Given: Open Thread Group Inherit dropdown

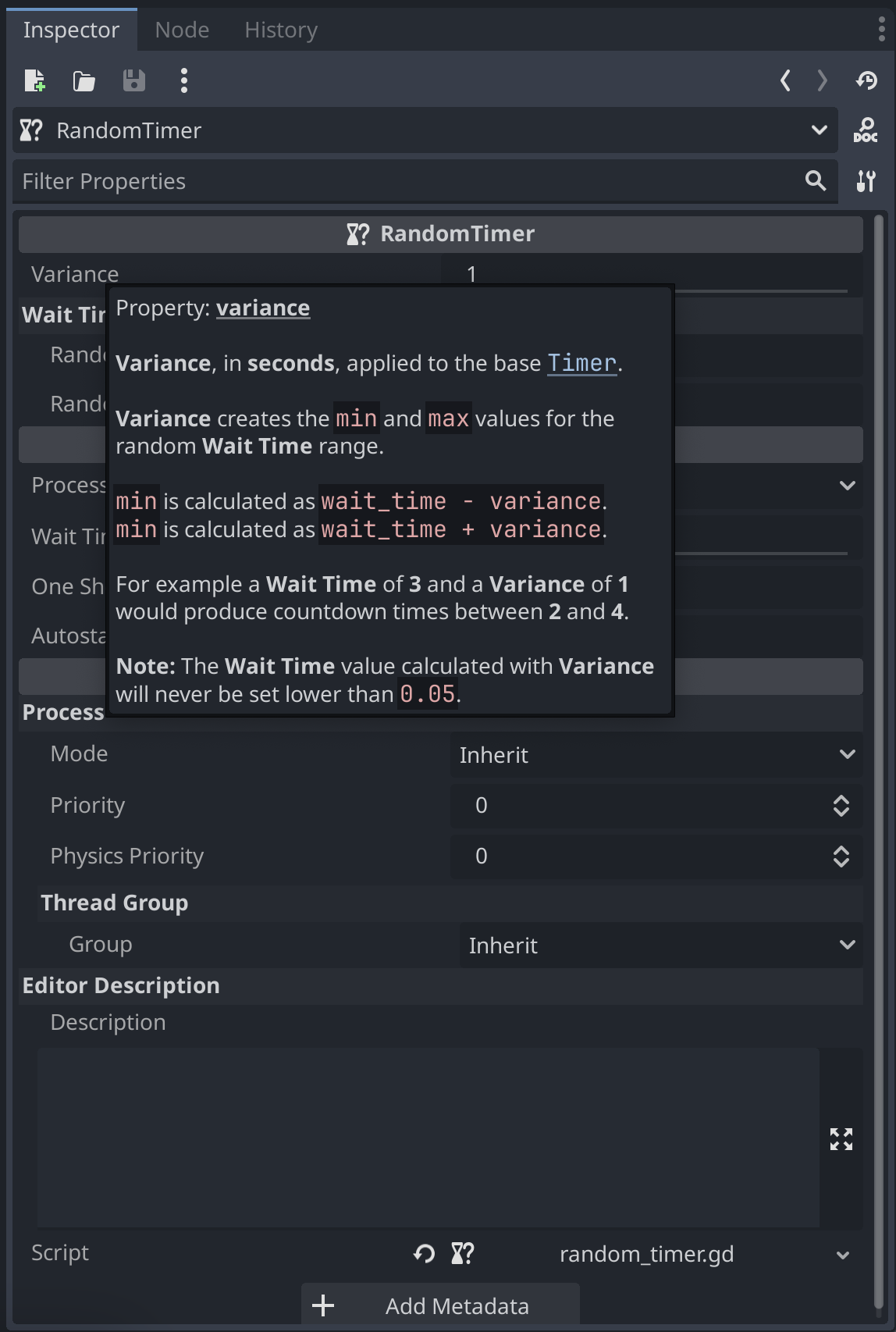Looking at the screenshot, I should [661, 946].
